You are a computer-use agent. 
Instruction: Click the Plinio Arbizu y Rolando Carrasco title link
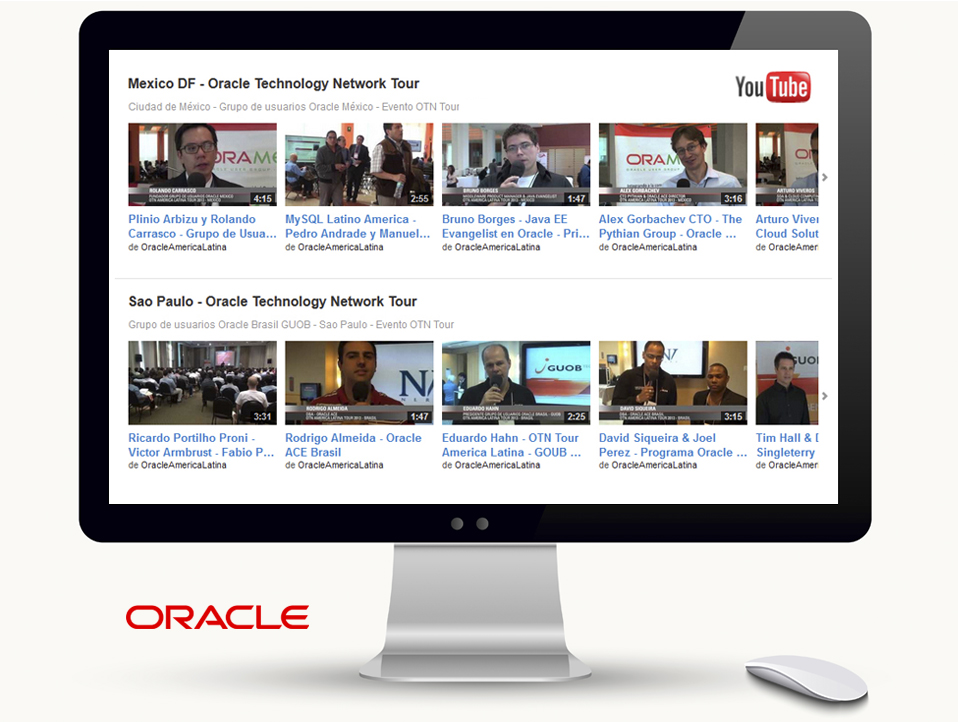click(x=202, y=227)
